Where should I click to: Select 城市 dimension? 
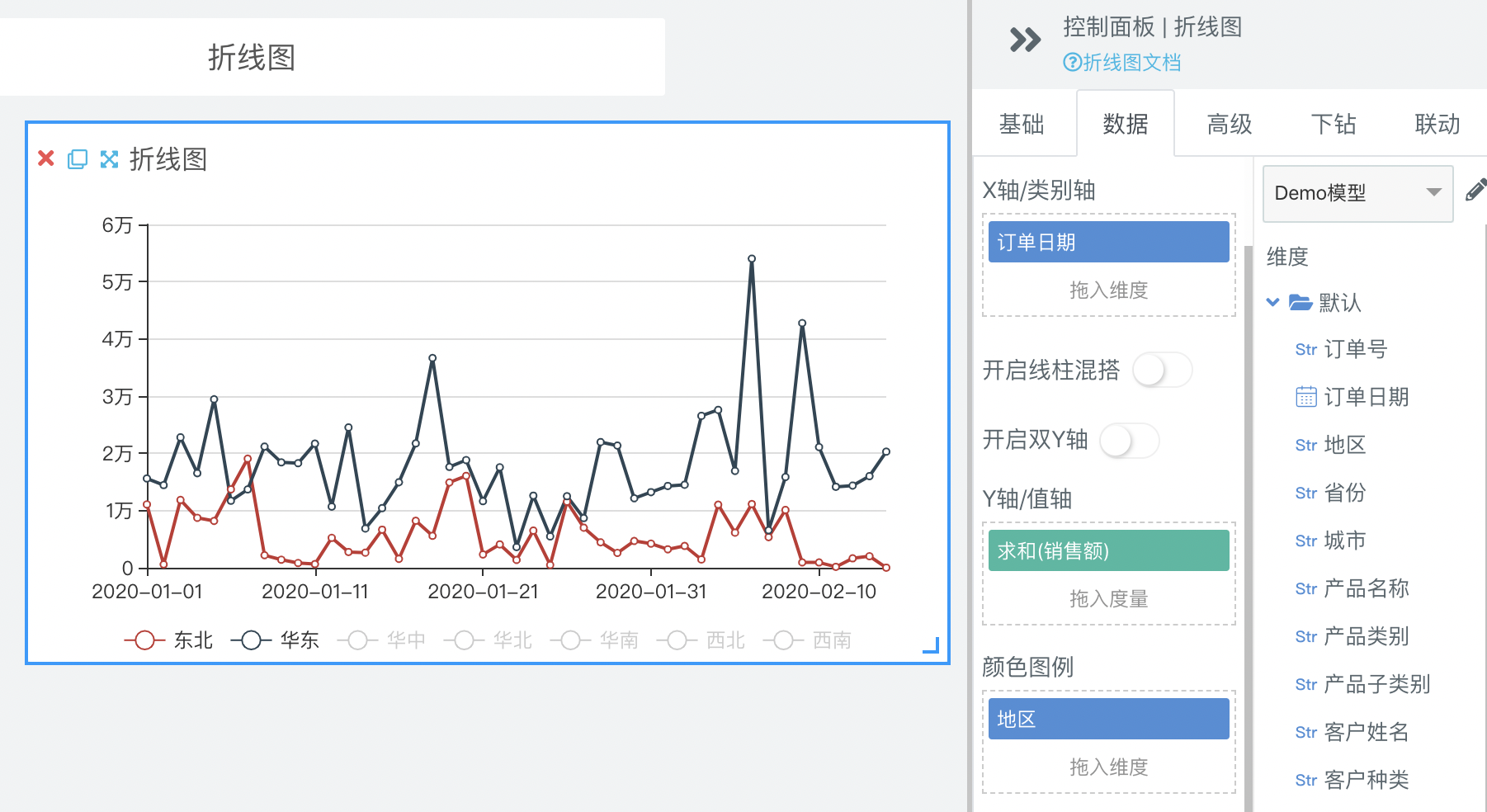pyautogui.click(x=1345, y=541)
